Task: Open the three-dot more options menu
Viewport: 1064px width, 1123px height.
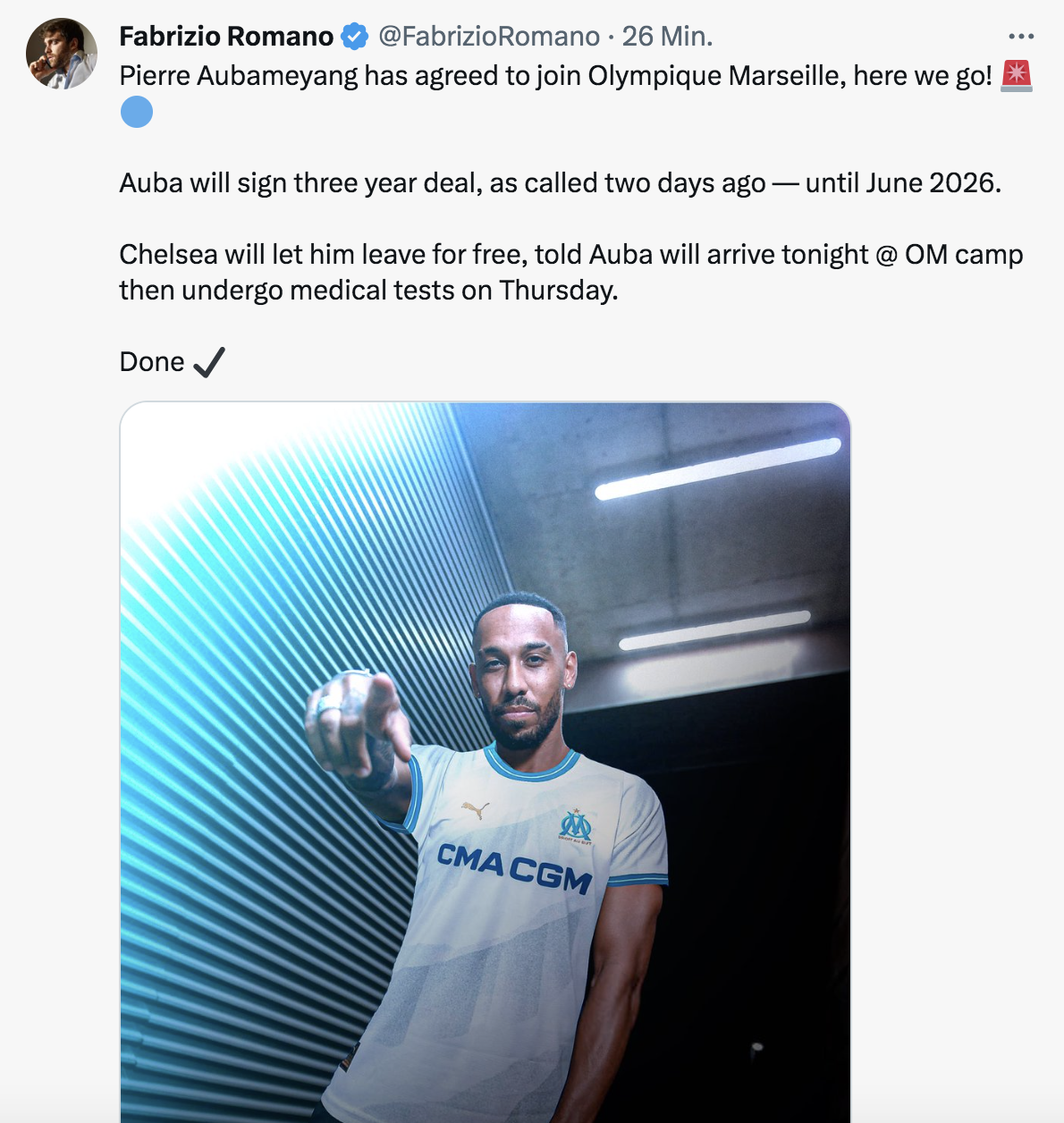Action: pos(1021,37)
